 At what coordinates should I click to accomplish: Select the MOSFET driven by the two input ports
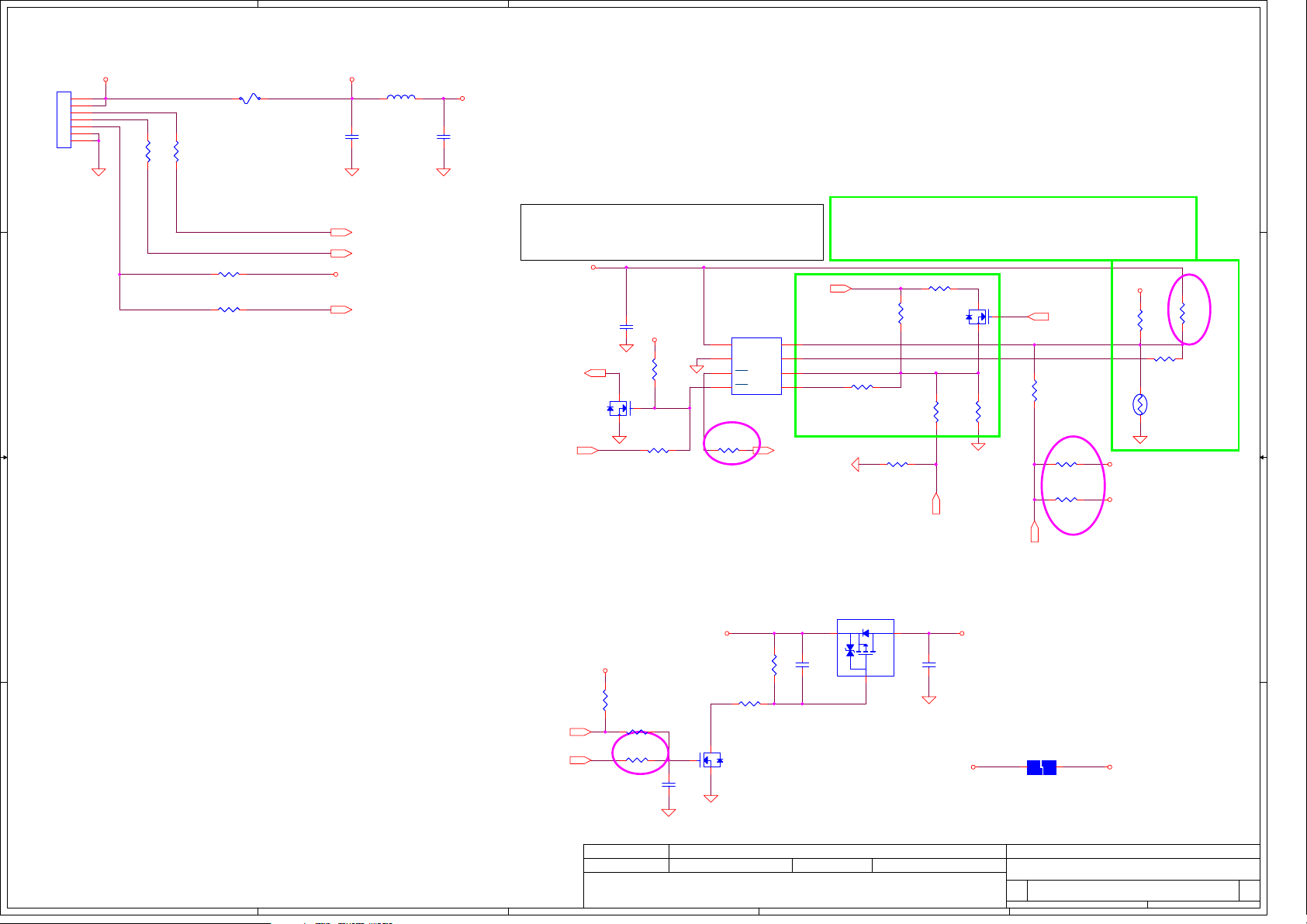[x=711, y=760]
